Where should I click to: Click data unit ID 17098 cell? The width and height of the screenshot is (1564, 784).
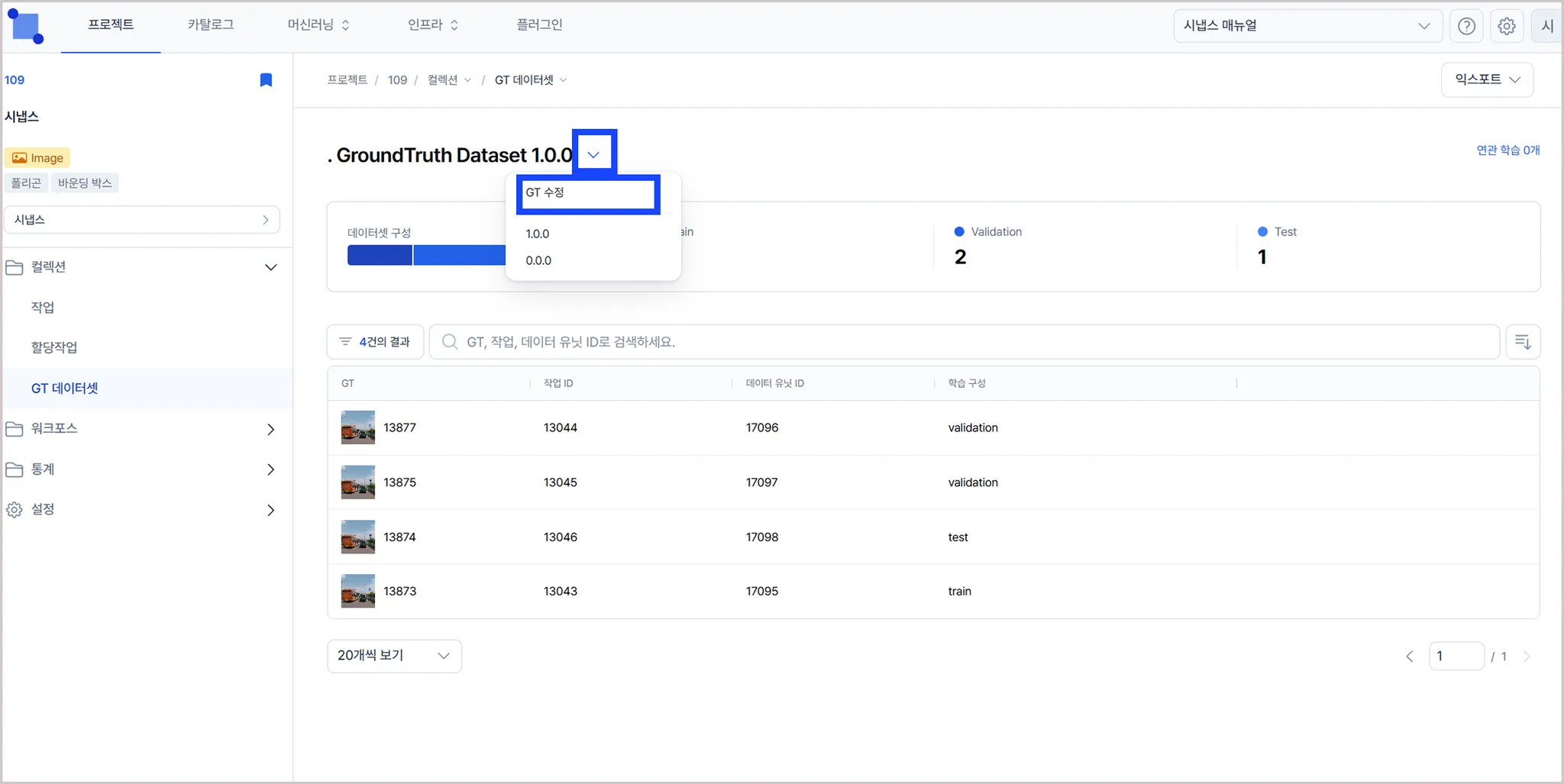[x=762, y=537]
